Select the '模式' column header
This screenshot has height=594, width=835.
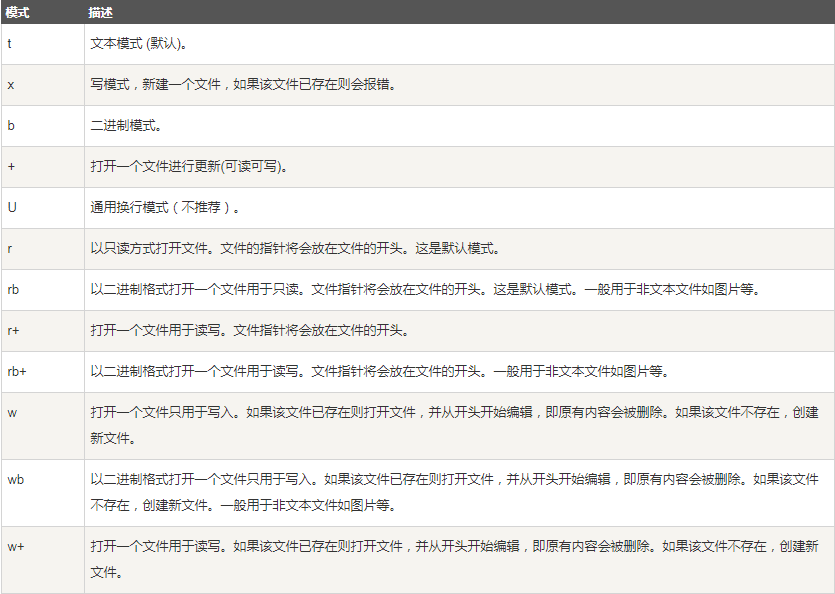coord(17,12)
